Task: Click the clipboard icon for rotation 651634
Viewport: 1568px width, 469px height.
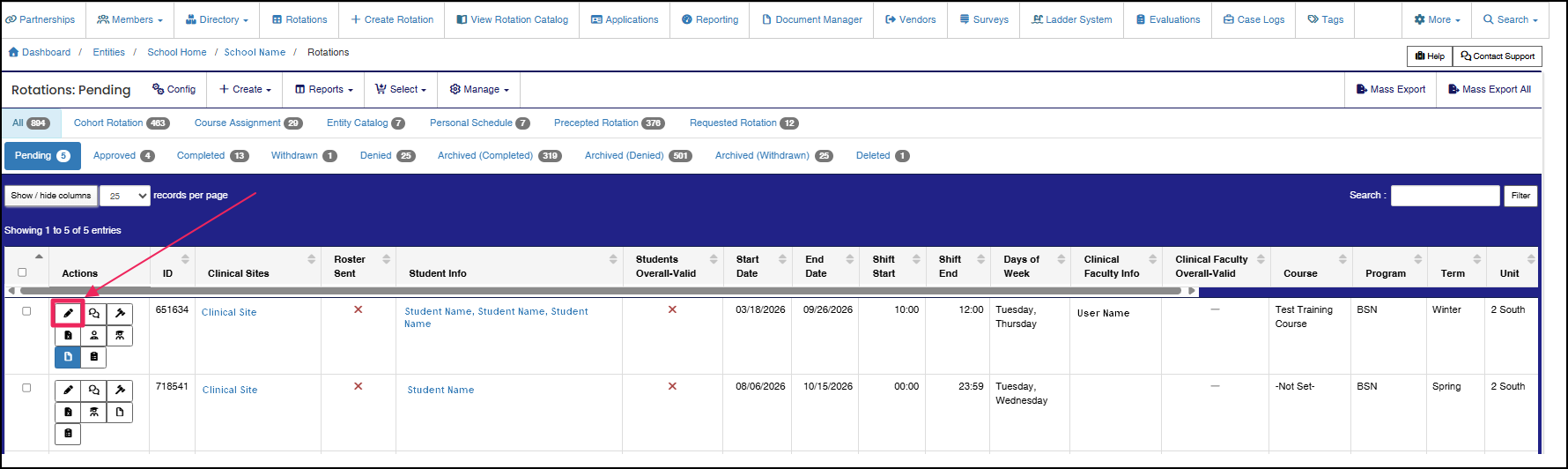Action: (94, 357)
